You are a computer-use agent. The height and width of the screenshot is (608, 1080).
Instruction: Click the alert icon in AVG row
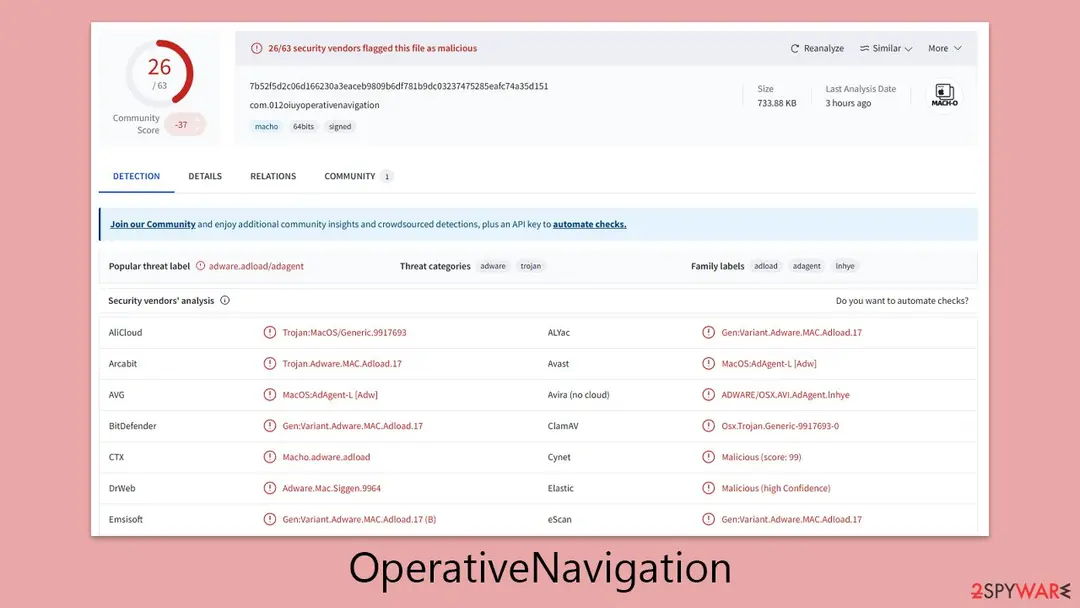pyautogui.click(x=269, y=395)
